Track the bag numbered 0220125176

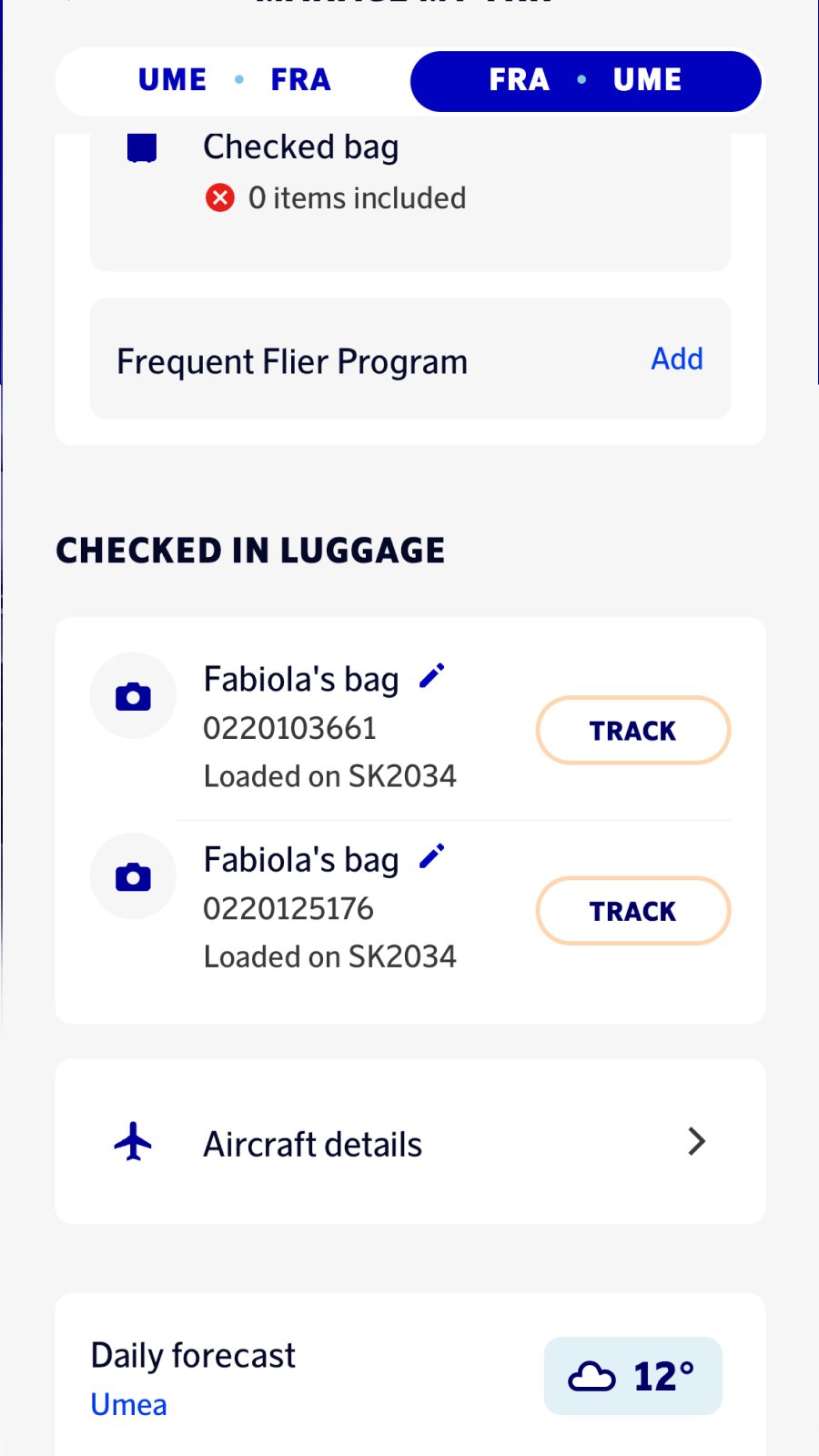pos(632,910)
